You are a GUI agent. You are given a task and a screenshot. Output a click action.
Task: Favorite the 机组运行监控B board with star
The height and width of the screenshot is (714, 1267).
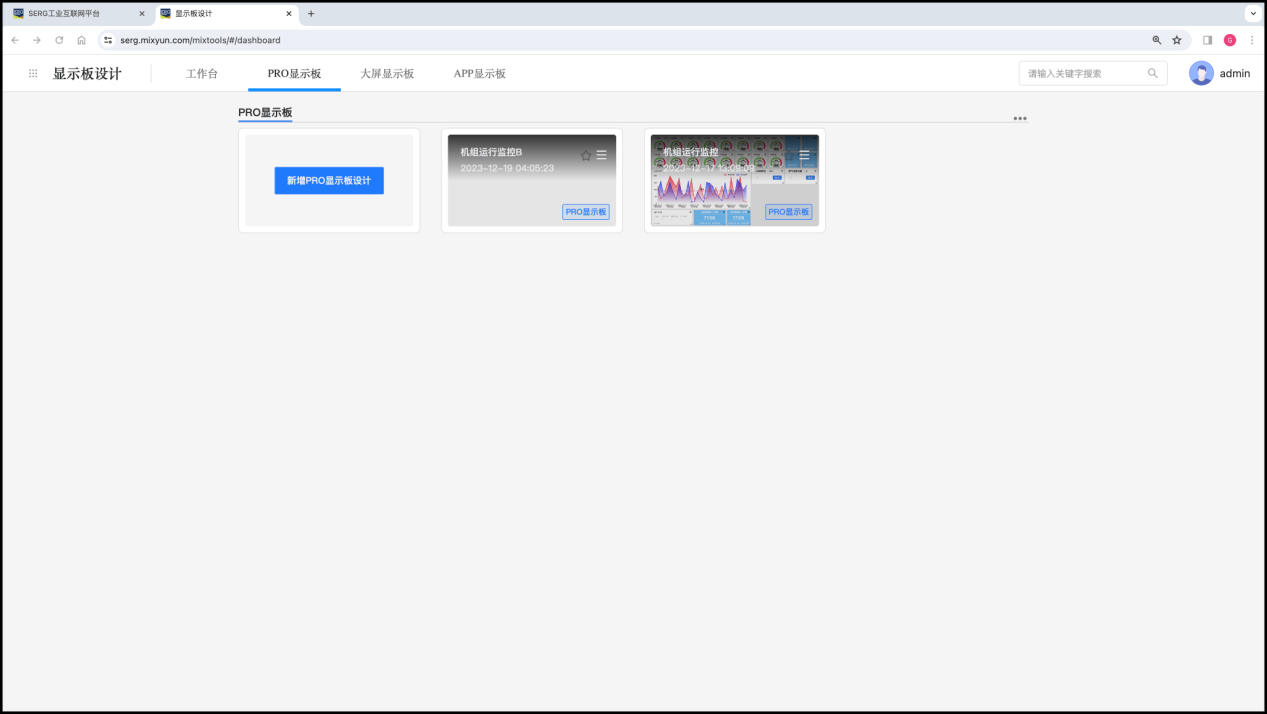tap(586, 155)
